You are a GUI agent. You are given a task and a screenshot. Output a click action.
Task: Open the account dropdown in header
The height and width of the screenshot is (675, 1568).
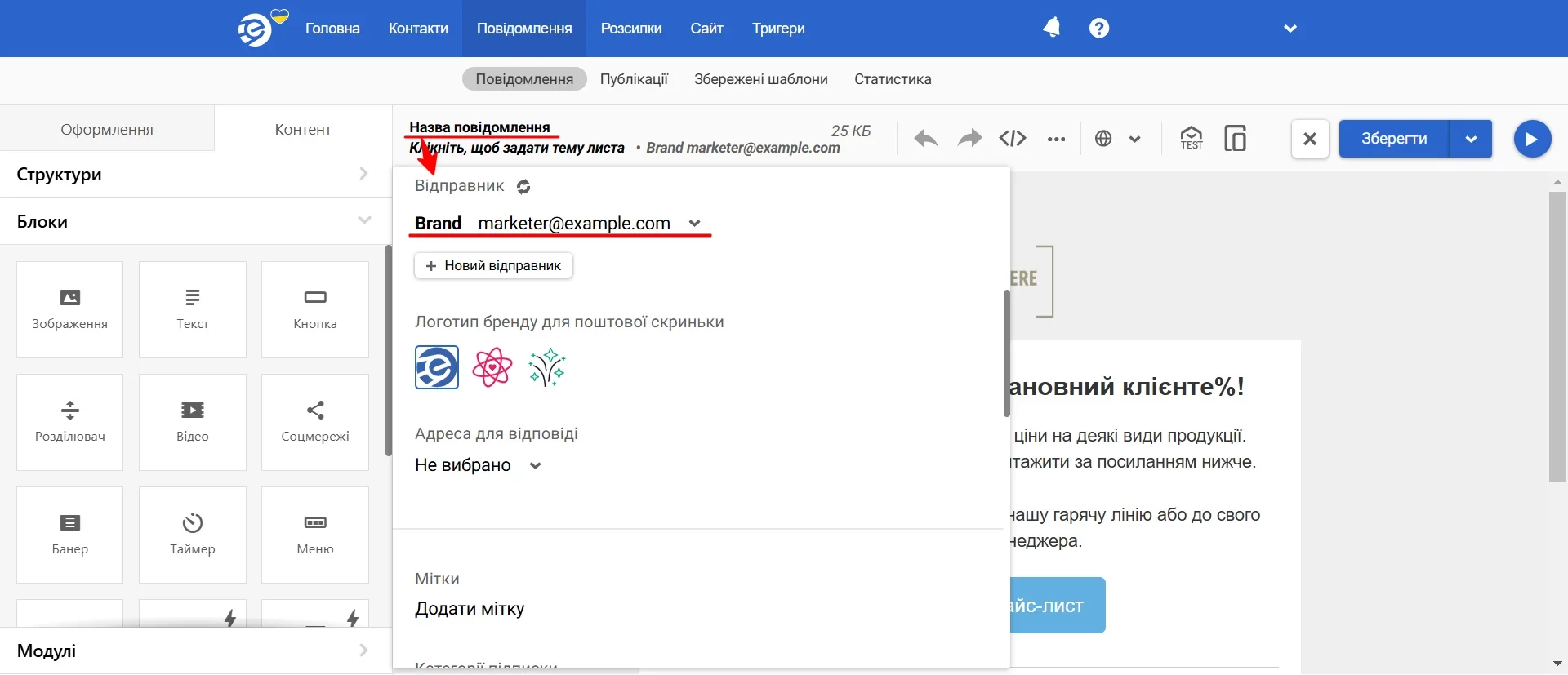click(1290, 29)
